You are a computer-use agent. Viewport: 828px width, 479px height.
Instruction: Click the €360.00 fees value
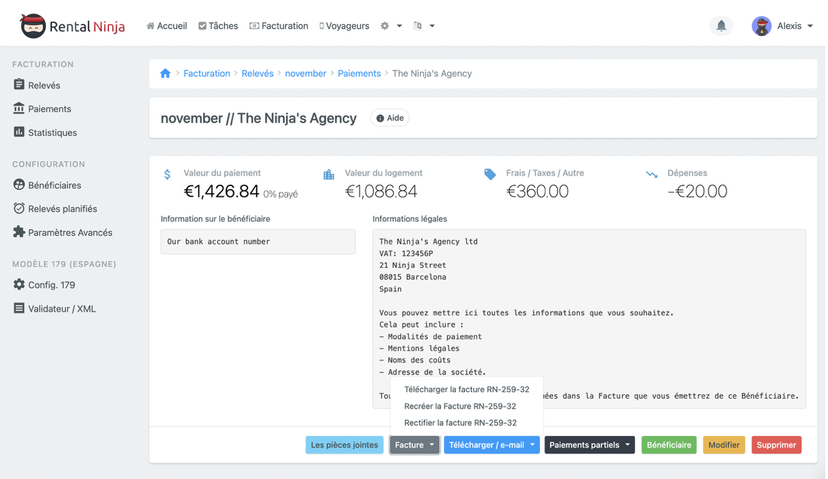pyautogui.click(x=537, y=191)
